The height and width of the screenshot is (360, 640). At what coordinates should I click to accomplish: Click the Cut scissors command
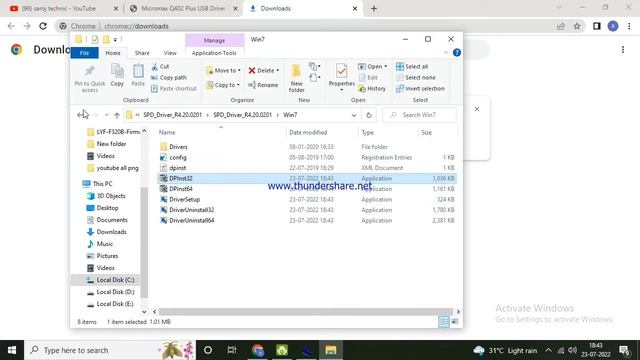(160, 67)
